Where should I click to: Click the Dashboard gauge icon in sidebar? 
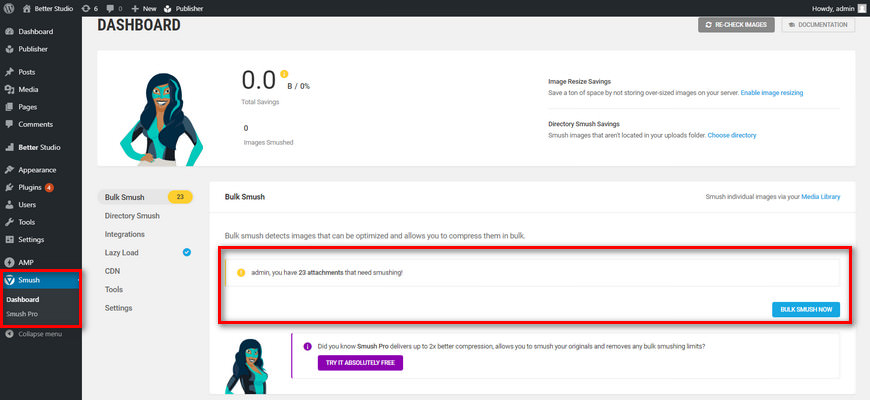click(x=9, y=32)
